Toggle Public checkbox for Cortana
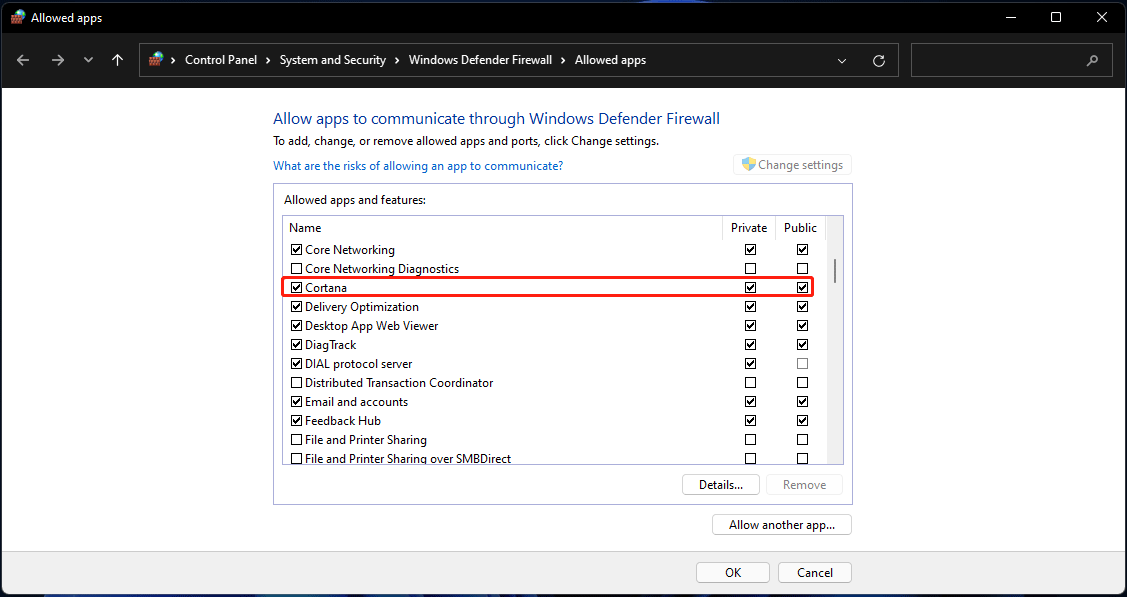Viewport: 1127px width, 597px height. click(802, 287)
